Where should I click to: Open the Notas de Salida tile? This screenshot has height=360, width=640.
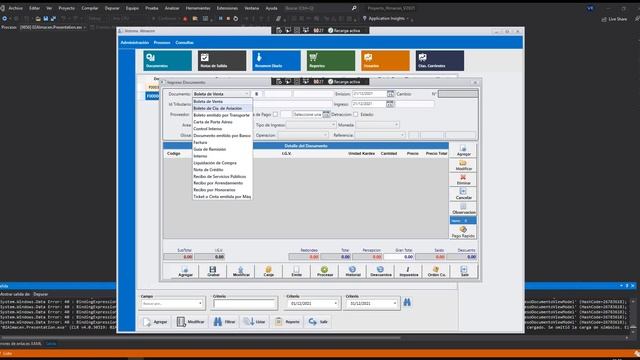coord(222,60)
